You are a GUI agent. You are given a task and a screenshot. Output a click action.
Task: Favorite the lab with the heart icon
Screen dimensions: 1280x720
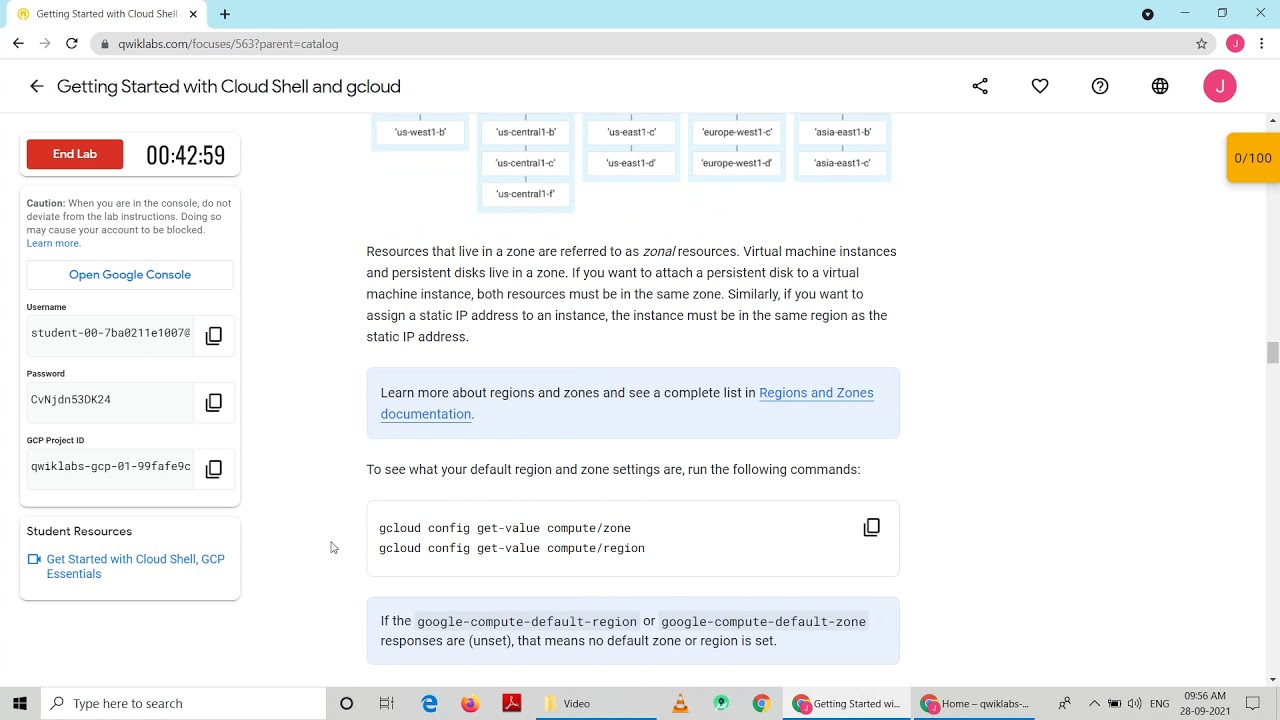pyautogui.click(x=1040, y=86)
